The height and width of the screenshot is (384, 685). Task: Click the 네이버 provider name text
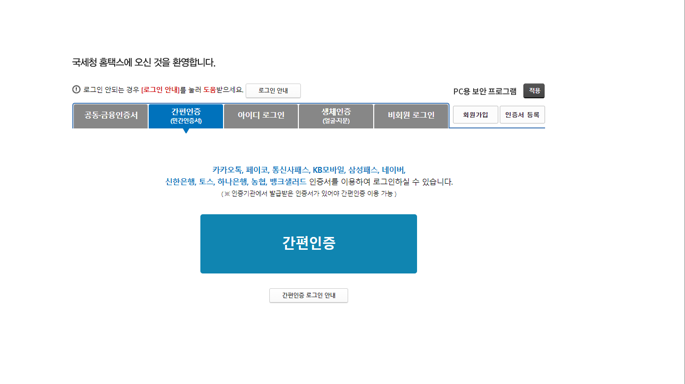(x=393, y=170)
